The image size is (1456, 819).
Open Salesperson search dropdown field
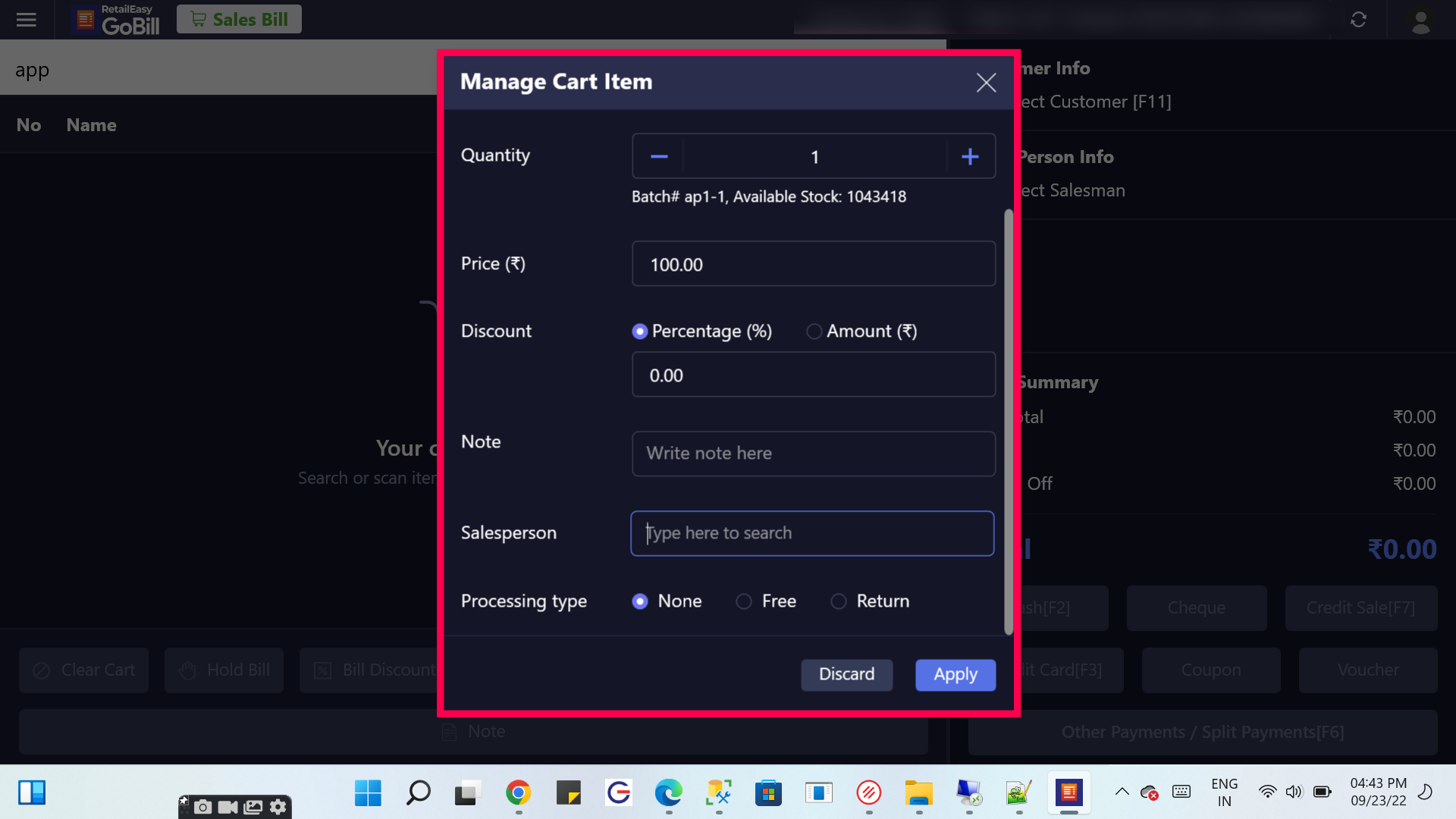coord(812,533)
